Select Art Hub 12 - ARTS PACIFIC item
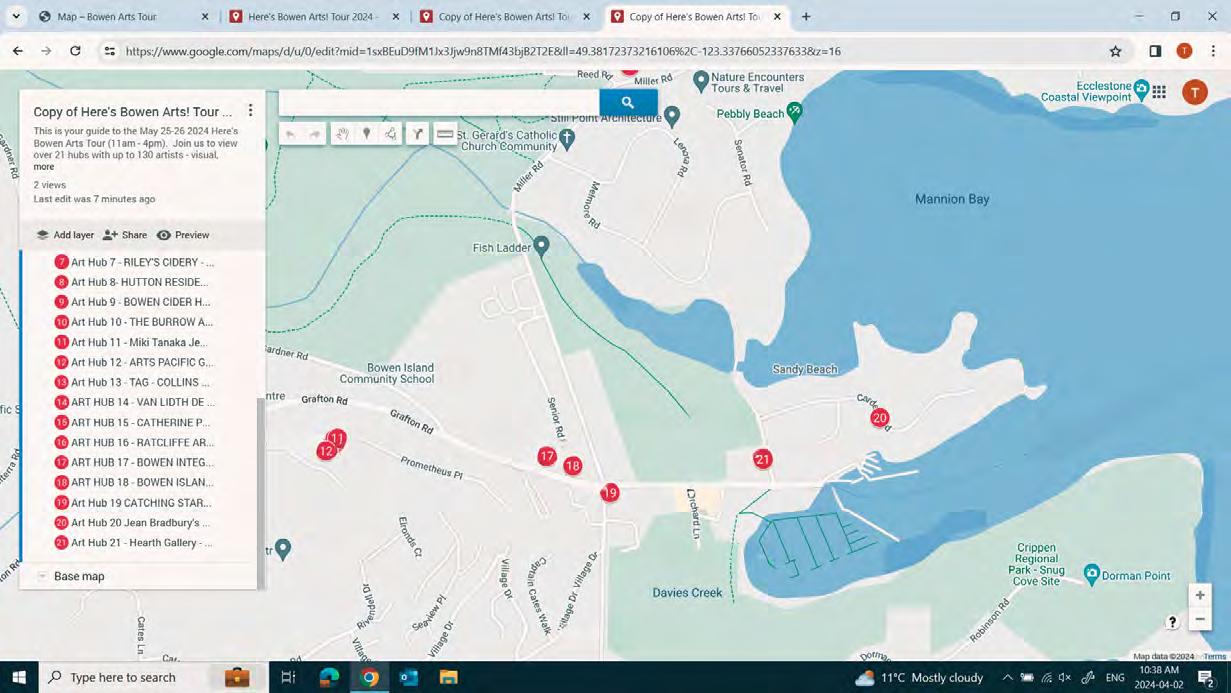Image resolution: width=1231 pixels, height=693 pixels. pyautogui.click(x=134, y=362)
